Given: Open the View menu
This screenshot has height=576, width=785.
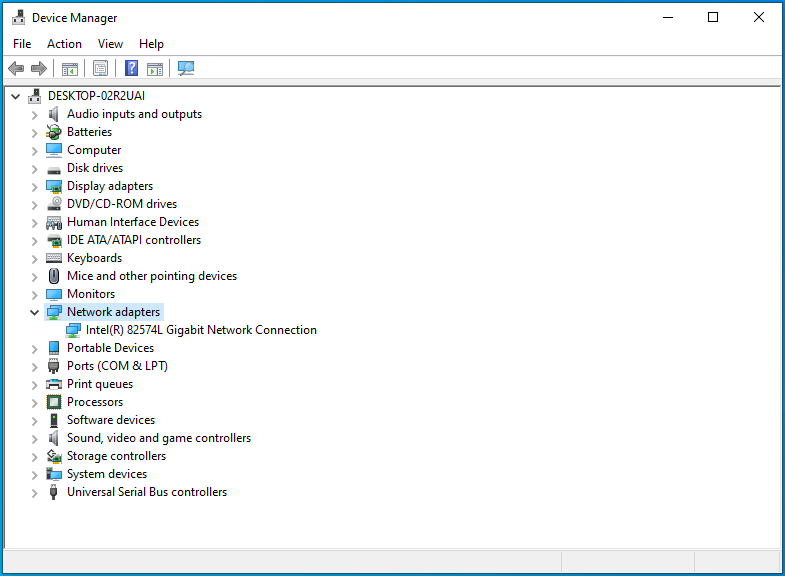Looking at the screenshot, I should tap(110, 44).
